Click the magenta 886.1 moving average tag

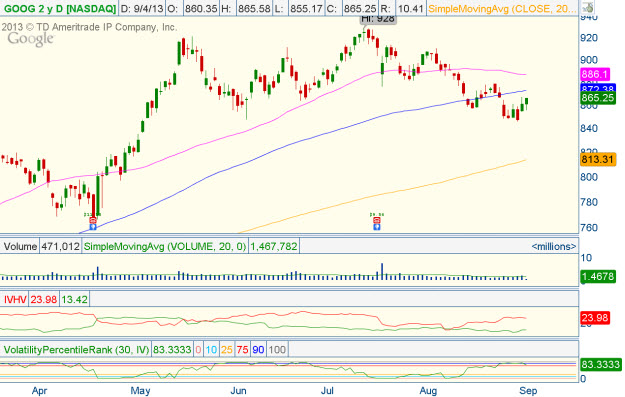pos(596,74)
